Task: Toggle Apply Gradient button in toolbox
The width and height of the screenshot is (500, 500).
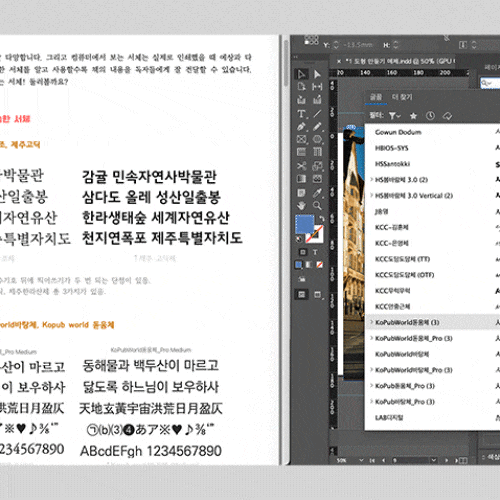Action: [x=309, y=265]
